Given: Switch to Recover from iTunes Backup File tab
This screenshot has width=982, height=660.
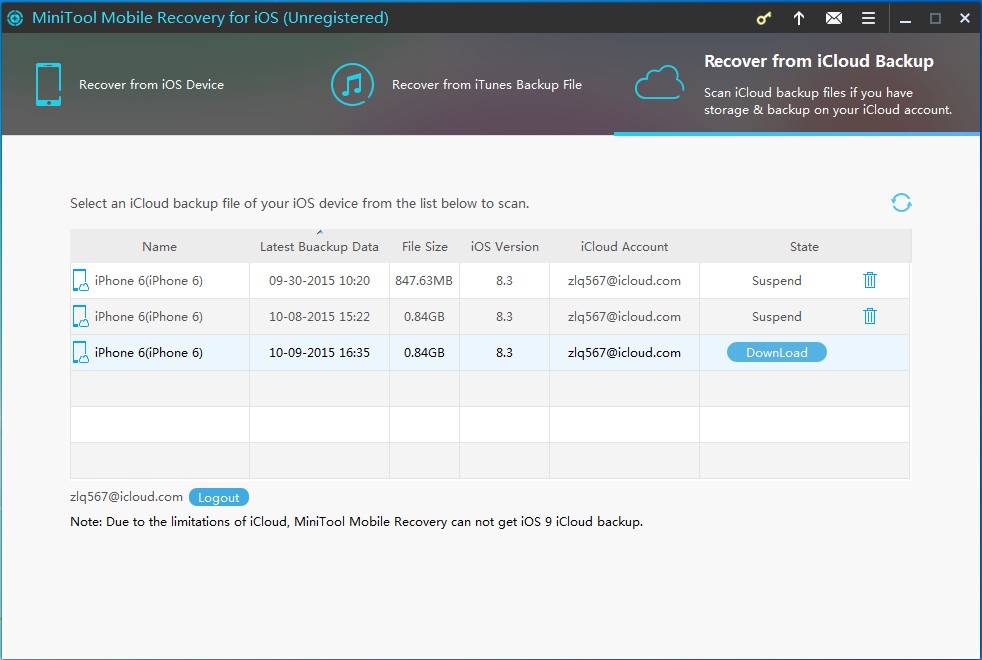Looking at the screenshot, I should click(x=487, y=85).
